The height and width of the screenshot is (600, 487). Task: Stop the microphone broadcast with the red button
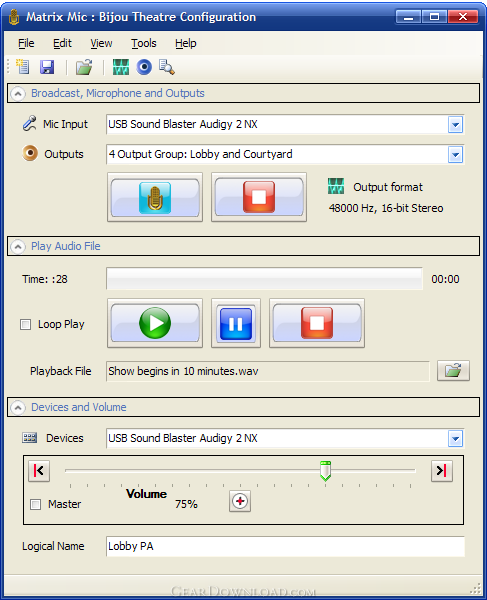(x=259, y=197)
